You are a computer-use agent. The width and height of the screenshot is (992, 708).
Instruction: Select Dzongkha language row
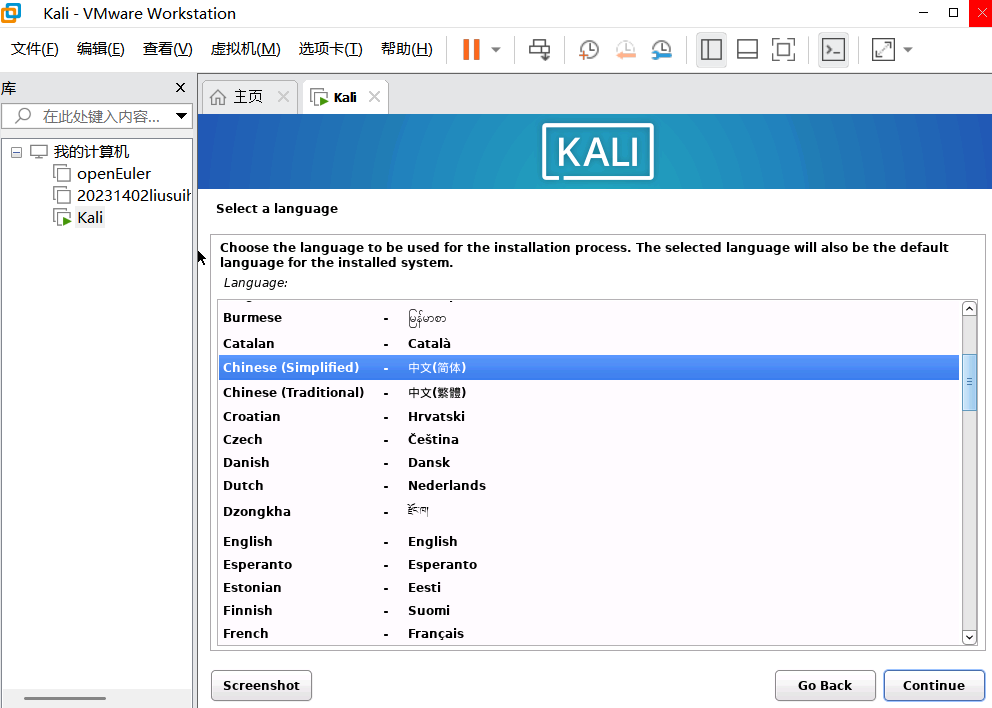click(589, 511)
